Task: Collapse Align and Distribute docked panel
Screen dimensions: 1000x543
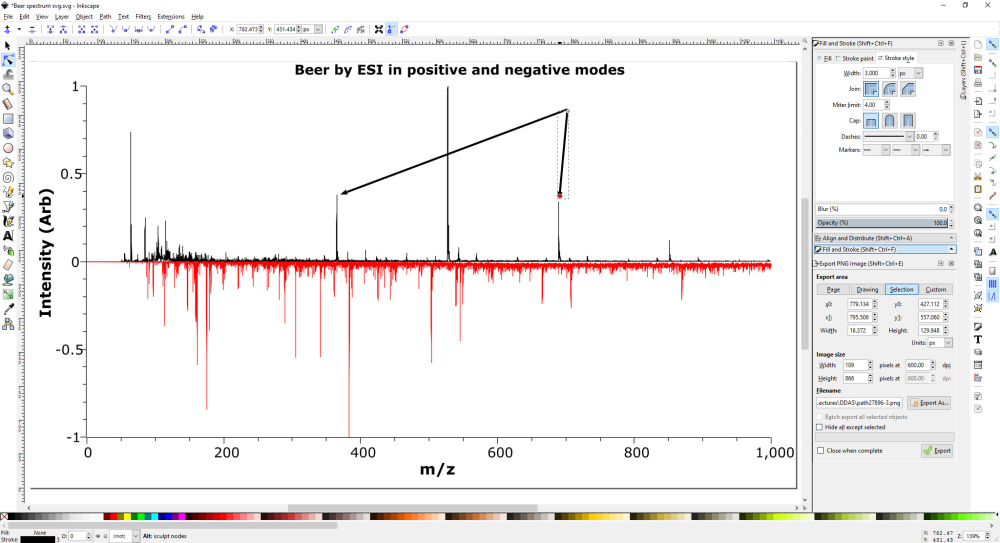Action: pyautogui.click(x=952, y=238)
